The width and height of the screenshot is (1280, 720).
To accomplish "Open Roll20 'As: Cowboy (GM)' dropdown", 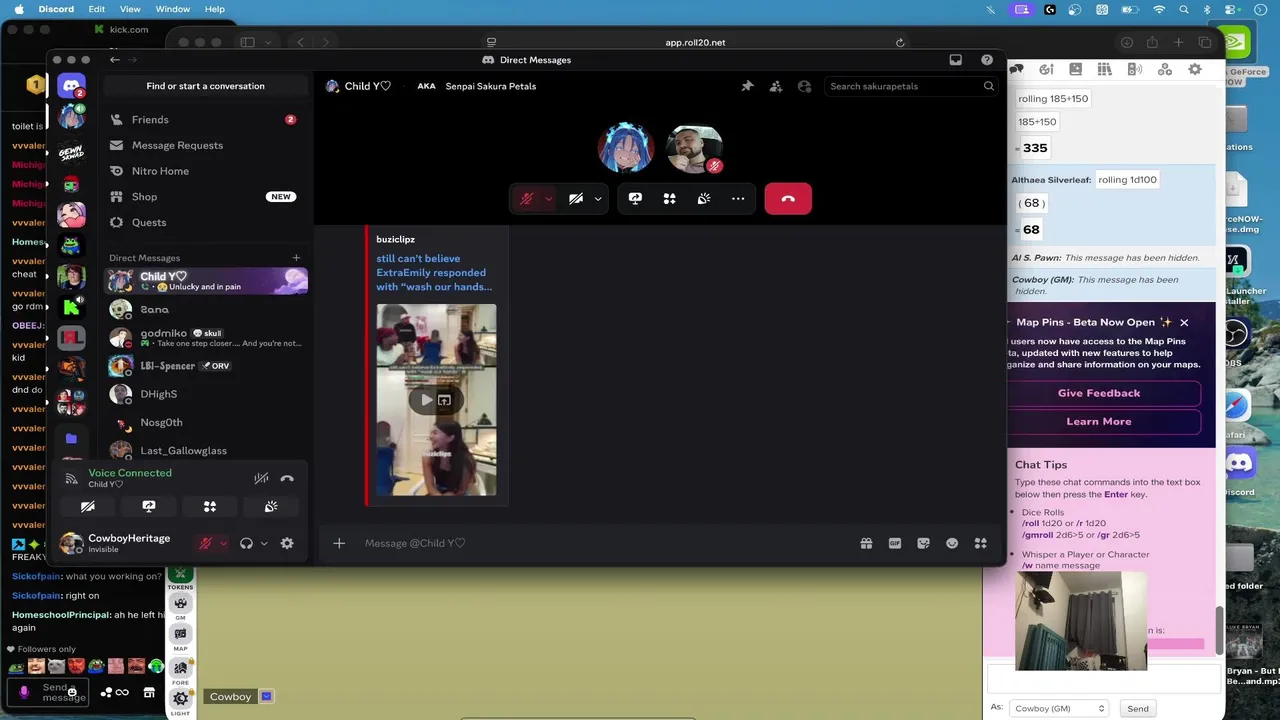I will (x=1059, y=708).
